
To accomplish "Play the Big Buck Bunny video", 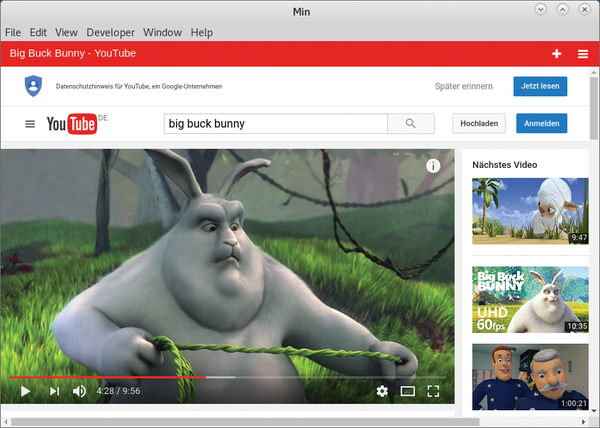I will coord(25,391).
